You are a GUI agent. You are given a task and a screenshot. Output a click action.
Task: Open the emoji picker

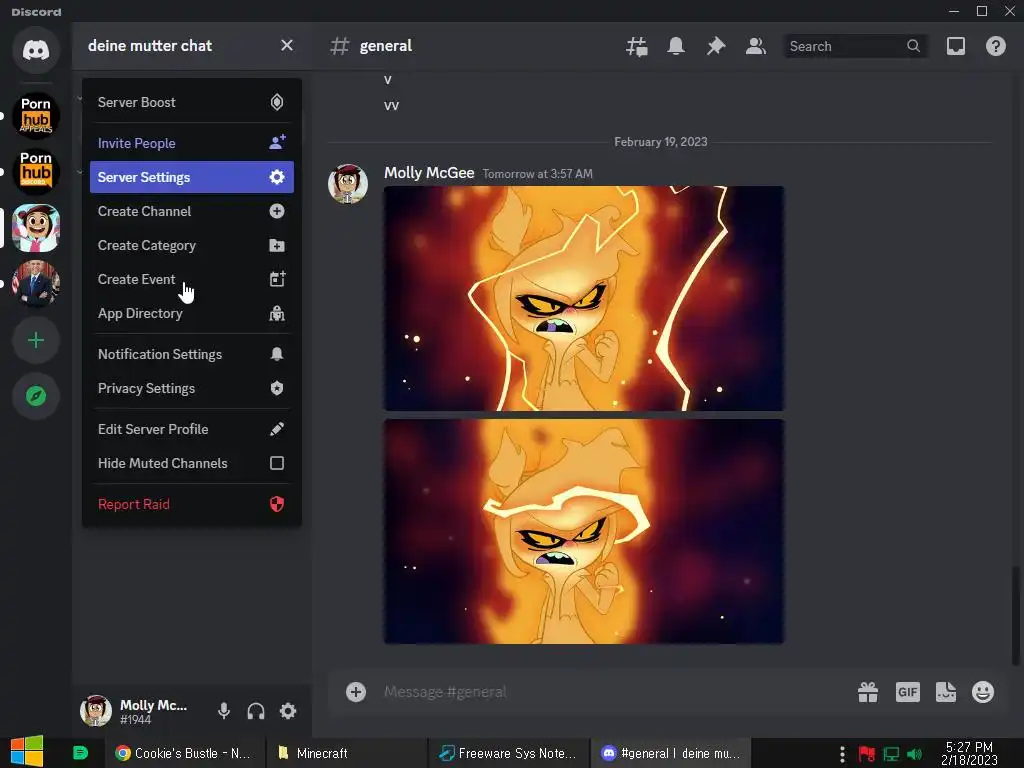click(x=983, y=692)
